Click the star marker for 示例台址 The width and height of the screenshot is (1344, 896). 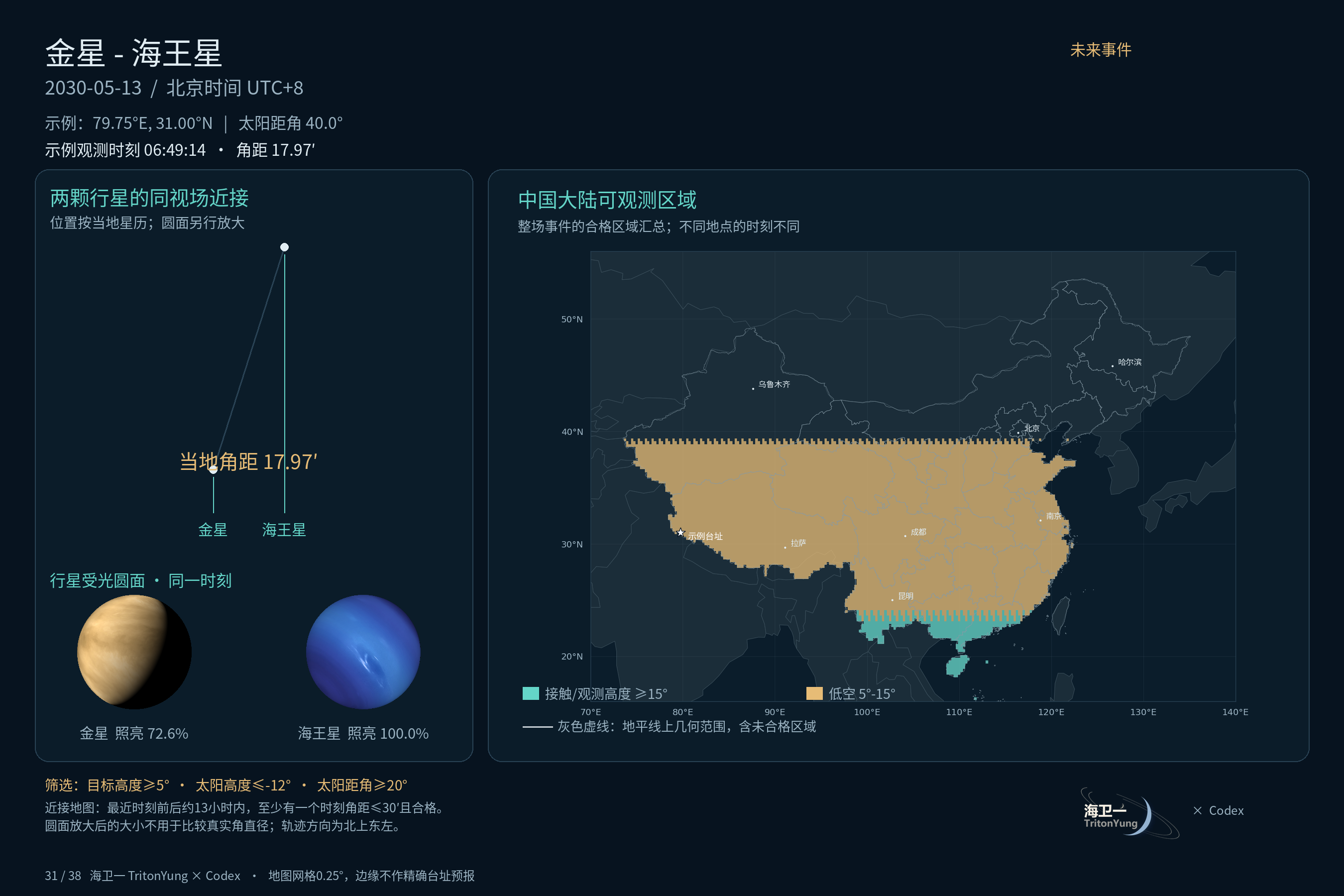coord(680,533)
